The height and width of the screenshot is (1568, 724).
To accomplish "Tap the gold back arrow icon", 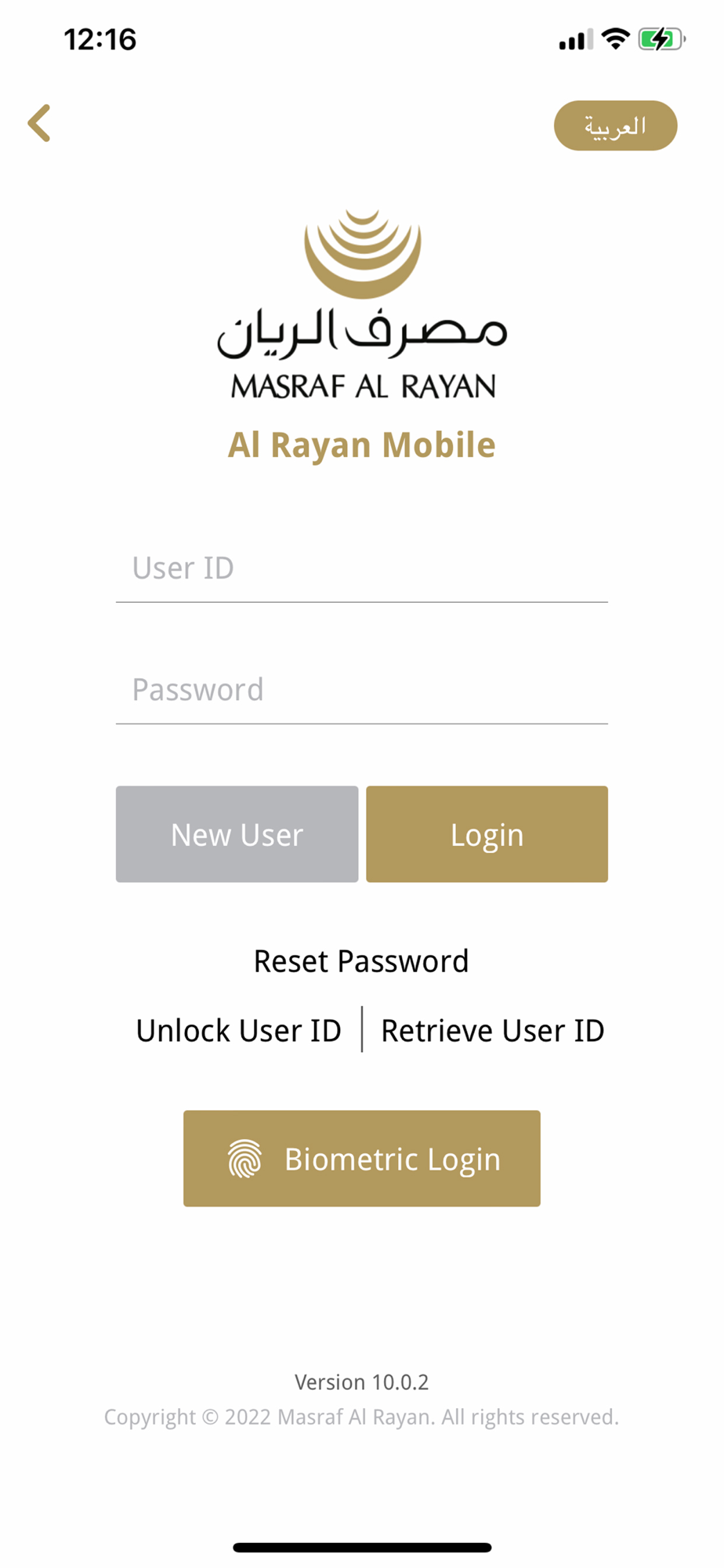I will coord(39,123).
